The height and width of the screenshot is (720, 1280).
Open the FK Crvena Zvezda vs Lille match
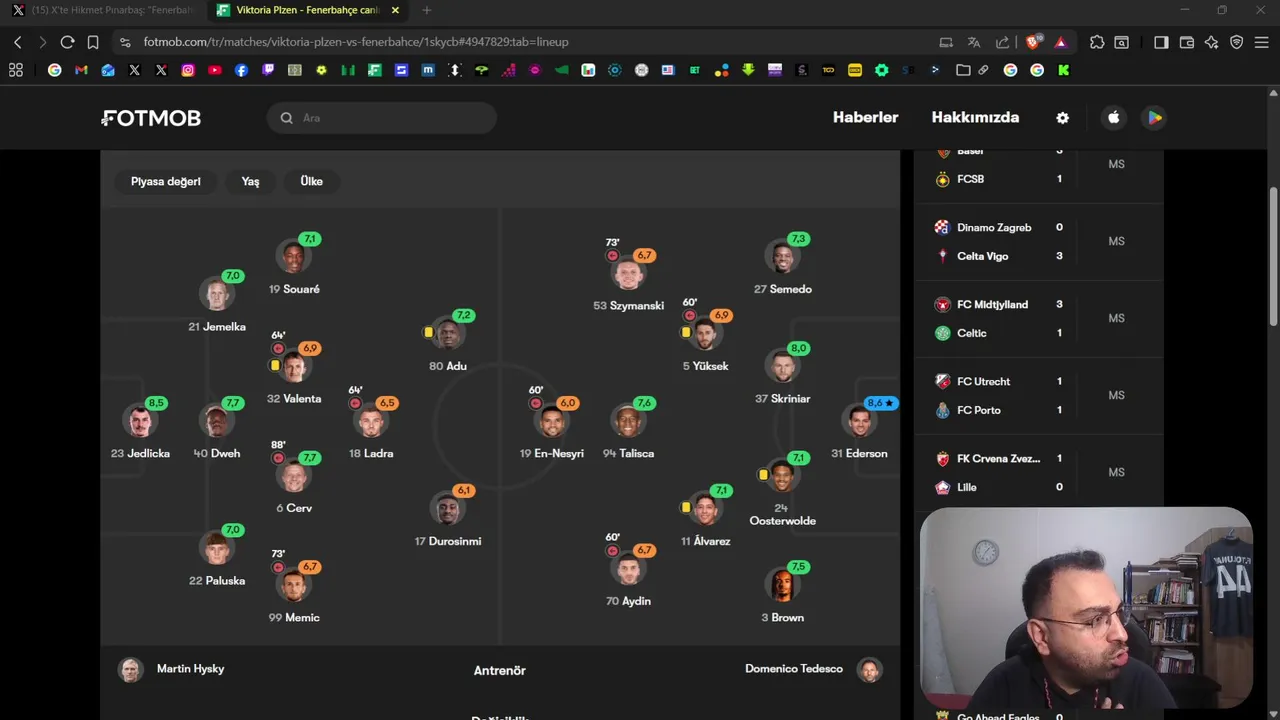1038,473
